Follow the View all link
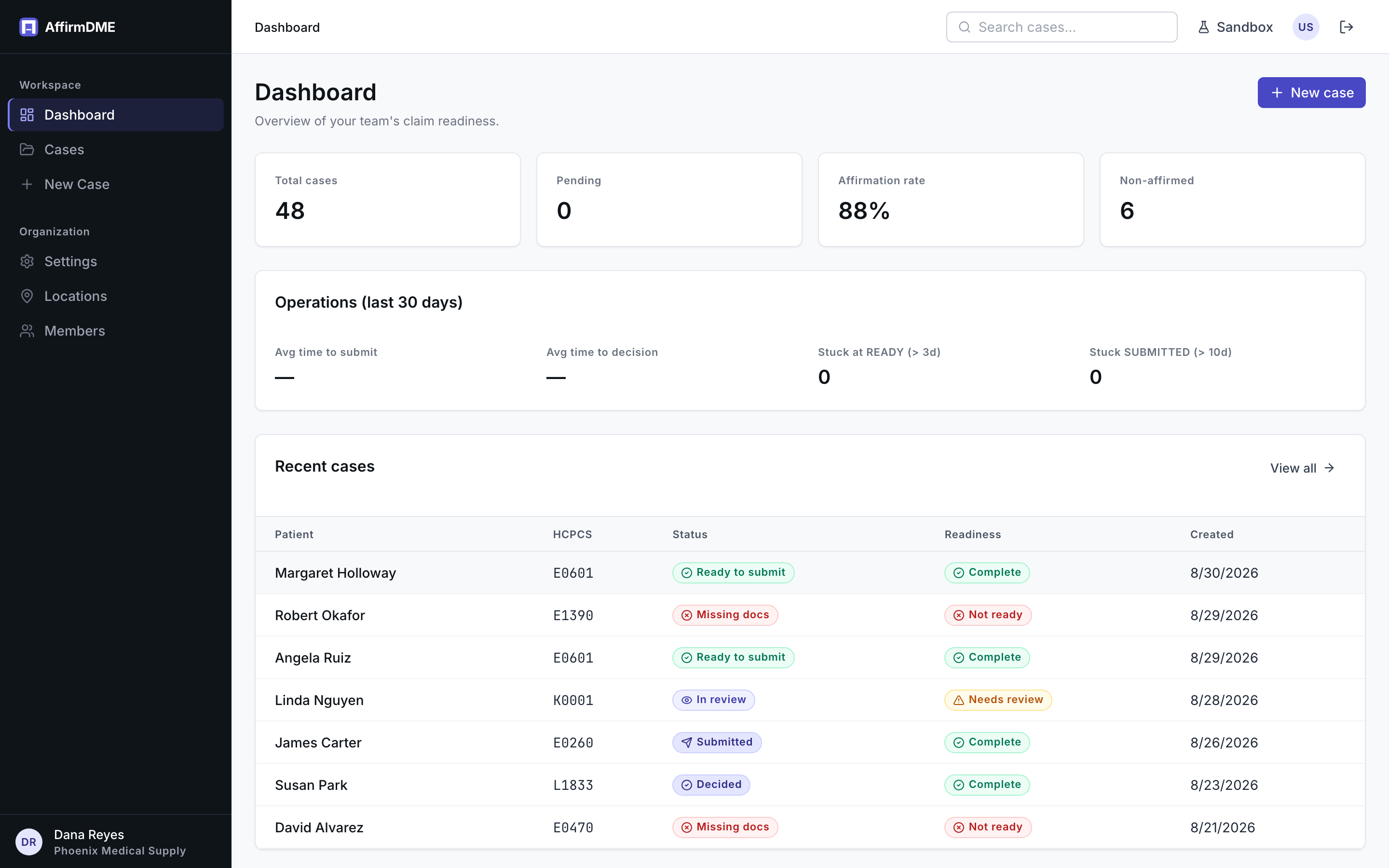The height and width of the screenshot is (868, 1389). [x=1302, y=468]
